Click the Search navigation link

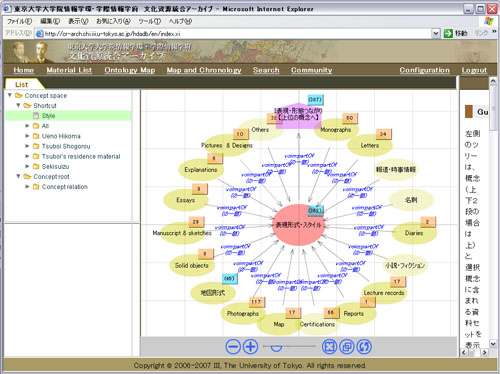pos(266,70)
